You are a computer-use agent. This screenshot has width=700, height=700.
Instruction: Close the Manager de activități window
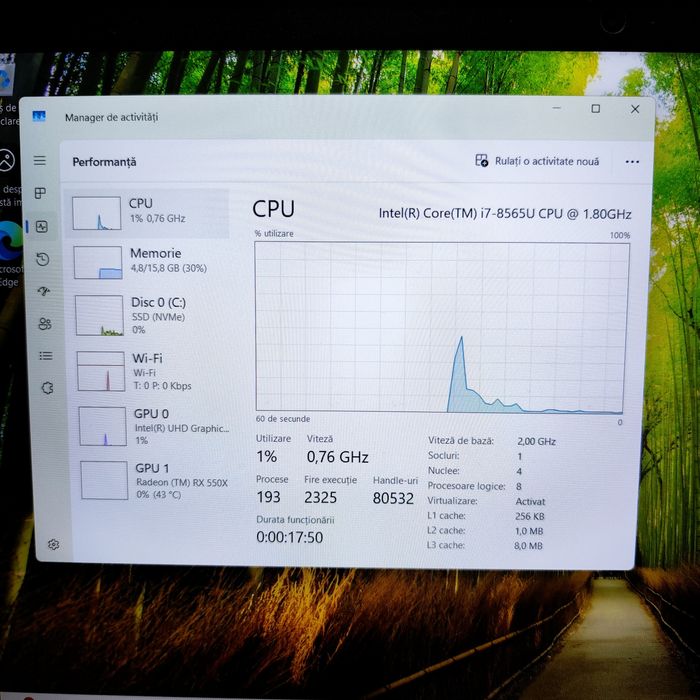[x=635, y=109]
